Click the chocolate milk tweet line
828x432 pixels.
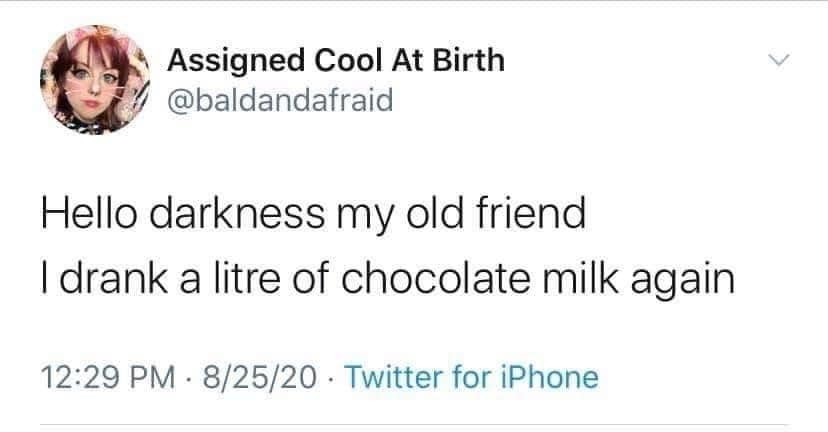click(386, 279)
